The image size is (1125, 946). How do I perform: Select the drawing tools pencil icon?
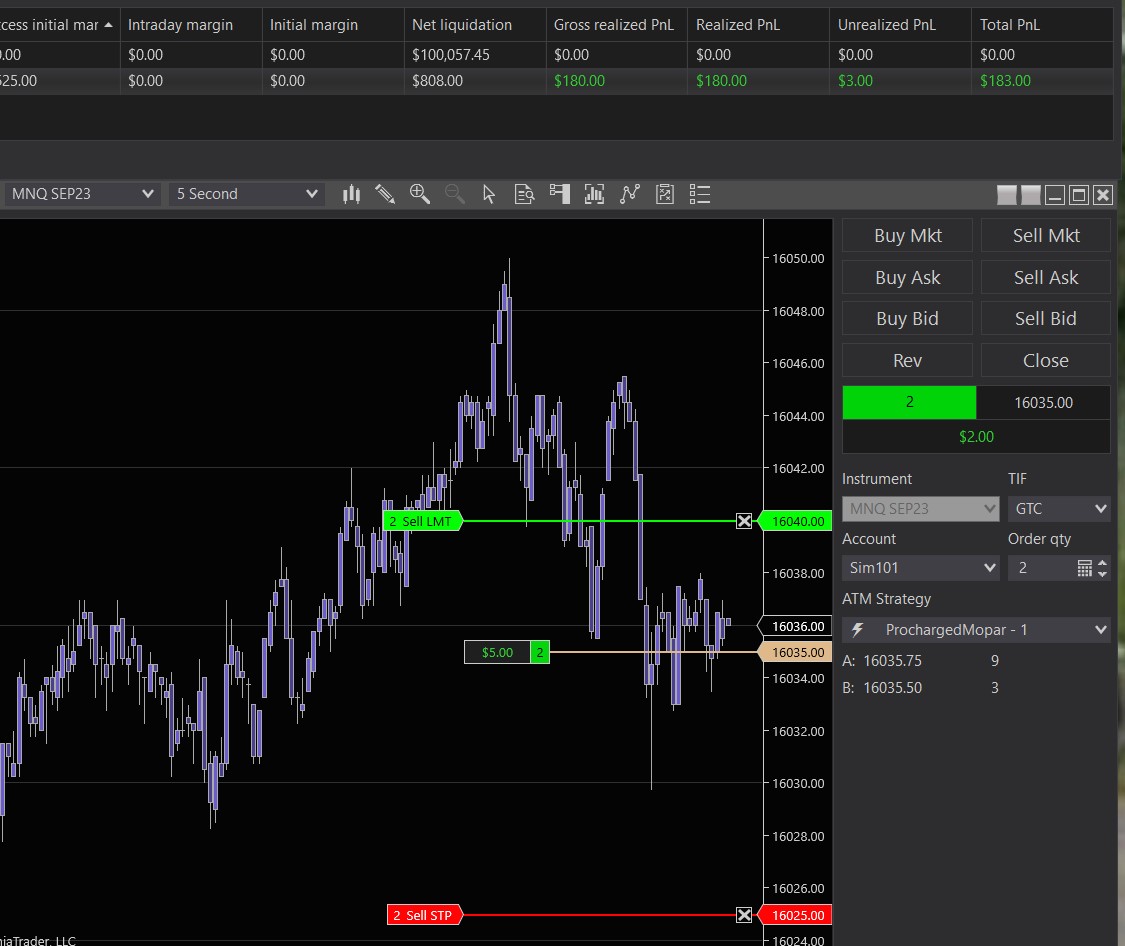pos(385,194)
